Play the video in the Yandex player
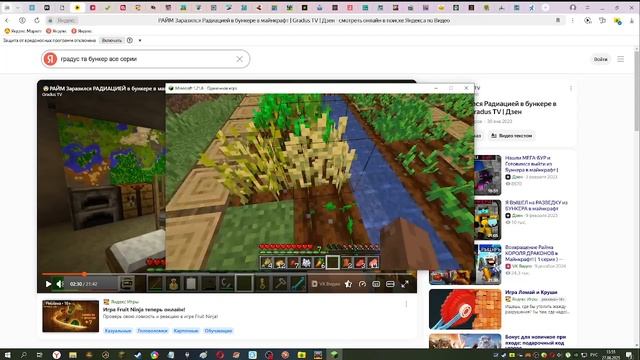This screenshot has height=360, width=640. [x=48, y=284]
